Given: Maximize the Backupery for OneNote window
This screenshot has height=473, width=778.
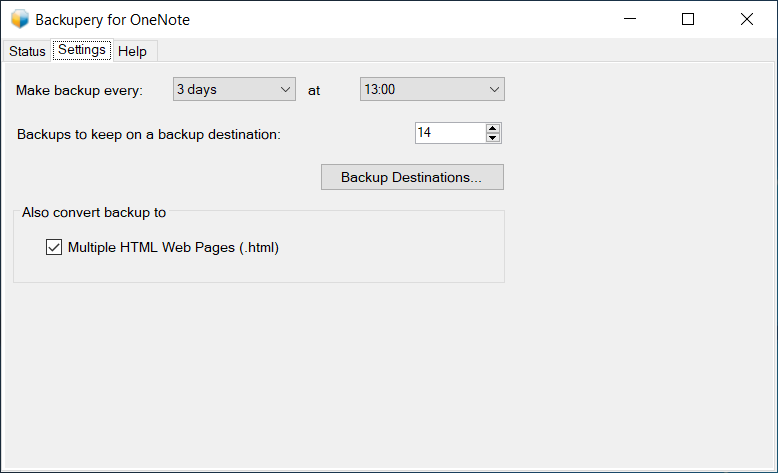Looking at the screenshot, I should coord(688,19).
